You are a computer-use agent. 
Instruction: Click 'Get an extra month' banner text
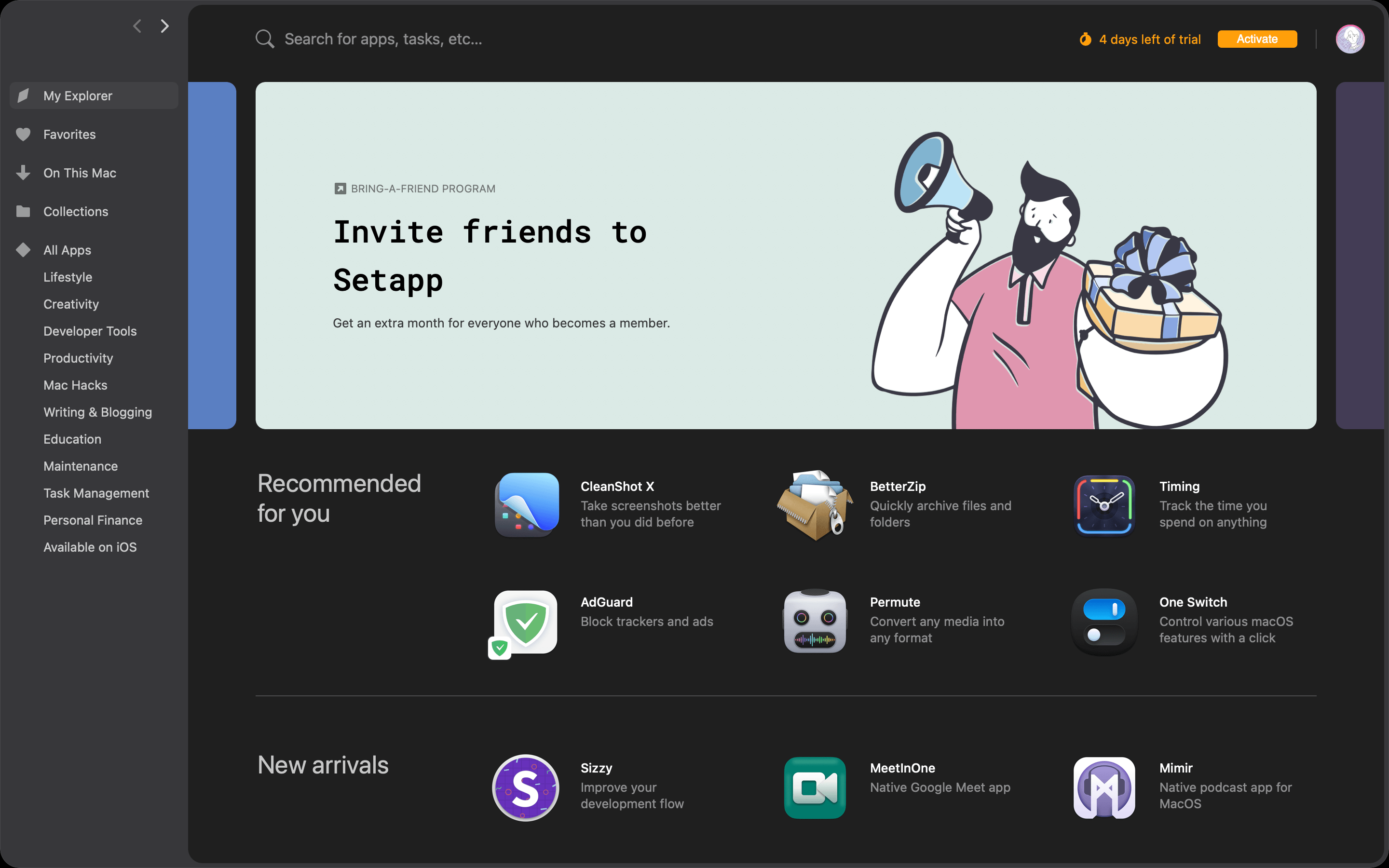[502, 323]
